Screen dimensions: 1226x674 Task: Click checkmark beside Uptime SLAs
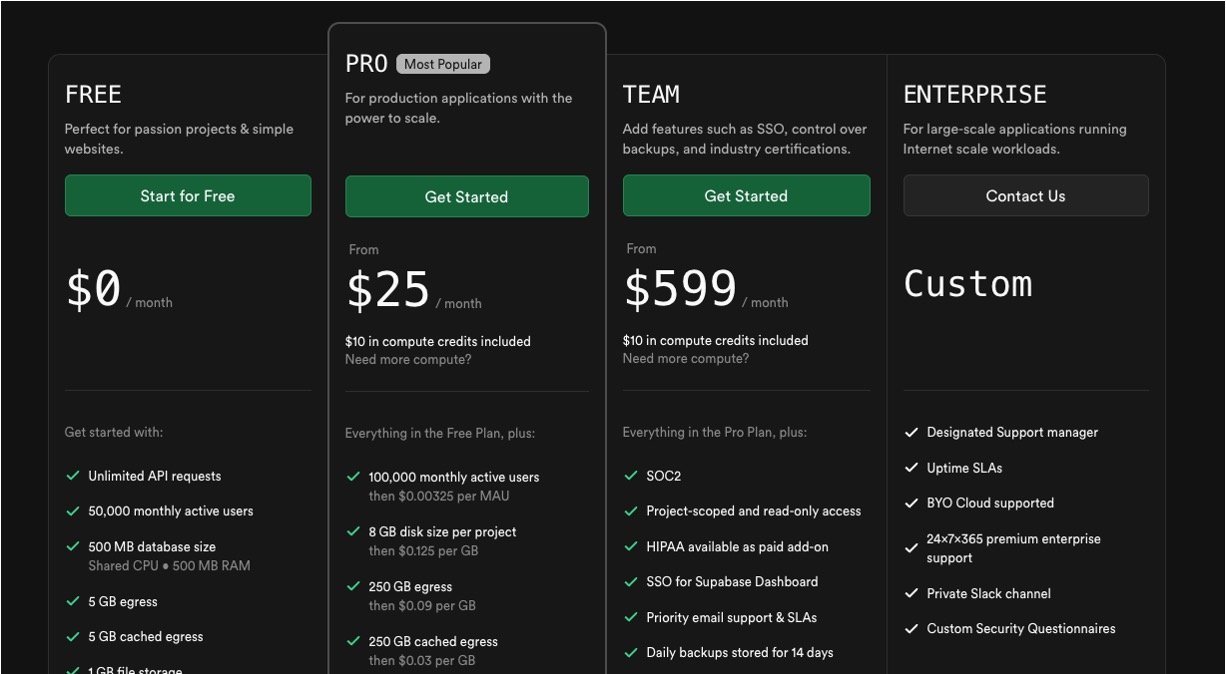point(911,468)
